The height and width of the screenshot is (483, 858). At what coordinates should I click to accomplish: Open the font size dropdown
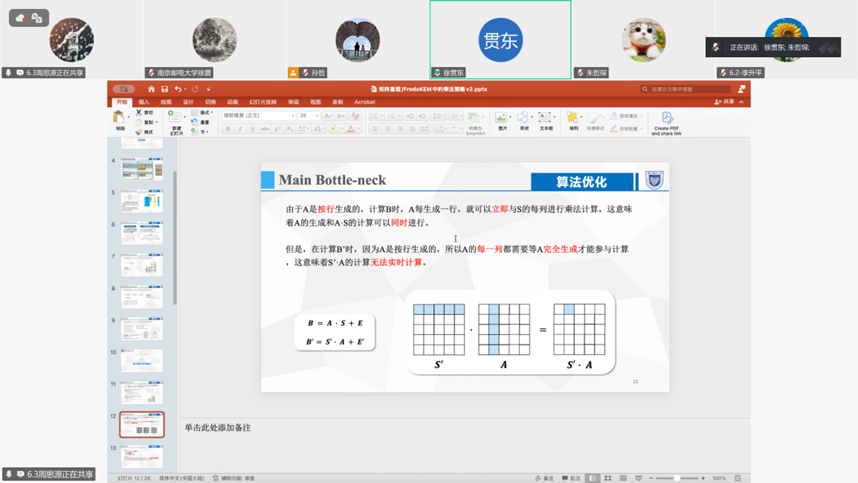[x=308, y=115]
